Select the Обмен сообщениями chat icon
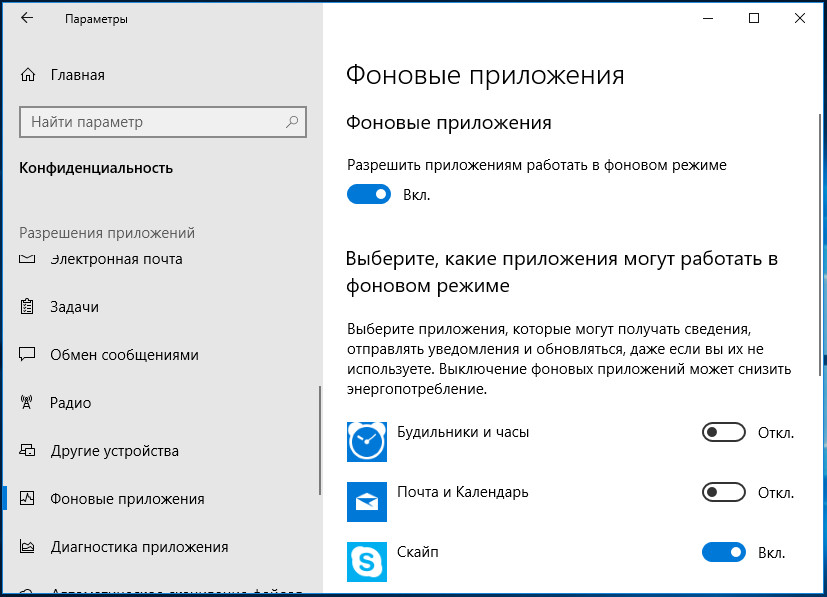This screenshot has height=597, width=827. click(27, 354)
